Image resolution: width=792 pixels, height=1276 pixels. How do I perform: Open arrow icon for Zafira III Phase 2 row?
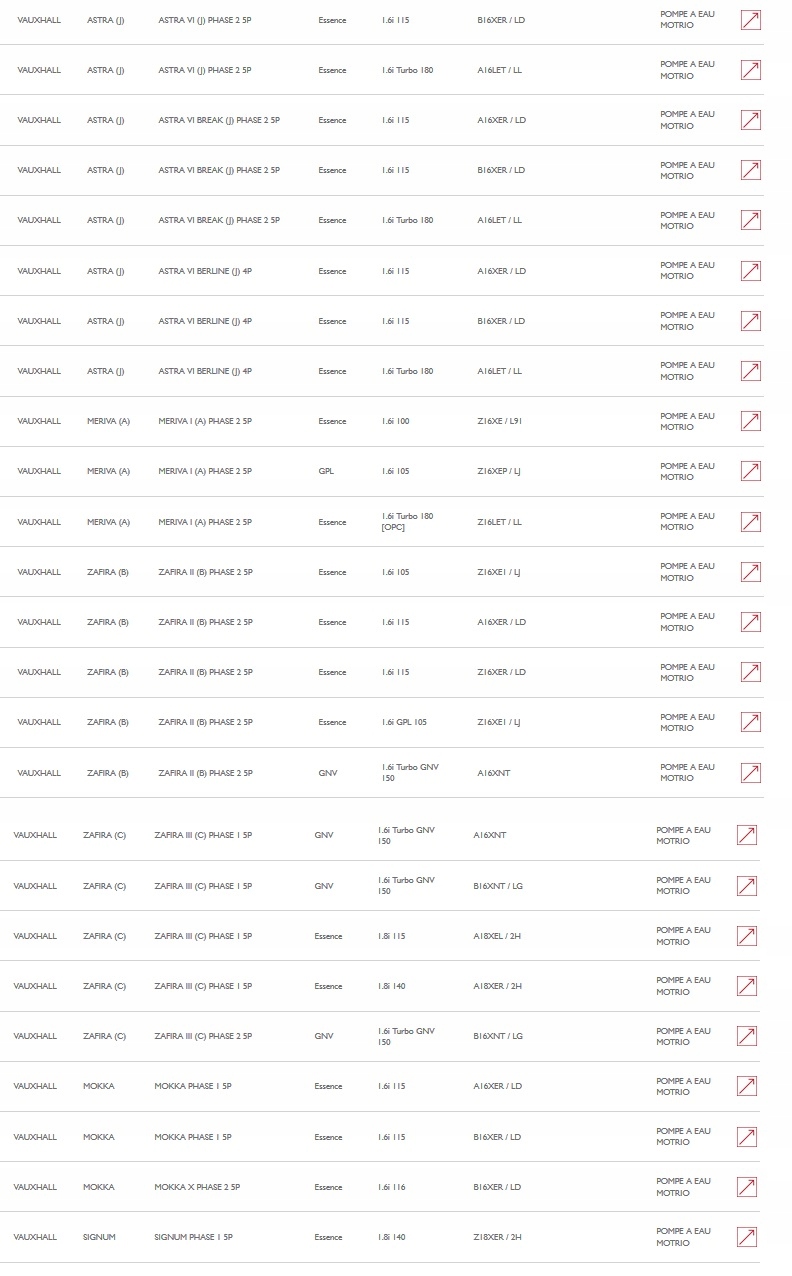(x=746, y=1036)
